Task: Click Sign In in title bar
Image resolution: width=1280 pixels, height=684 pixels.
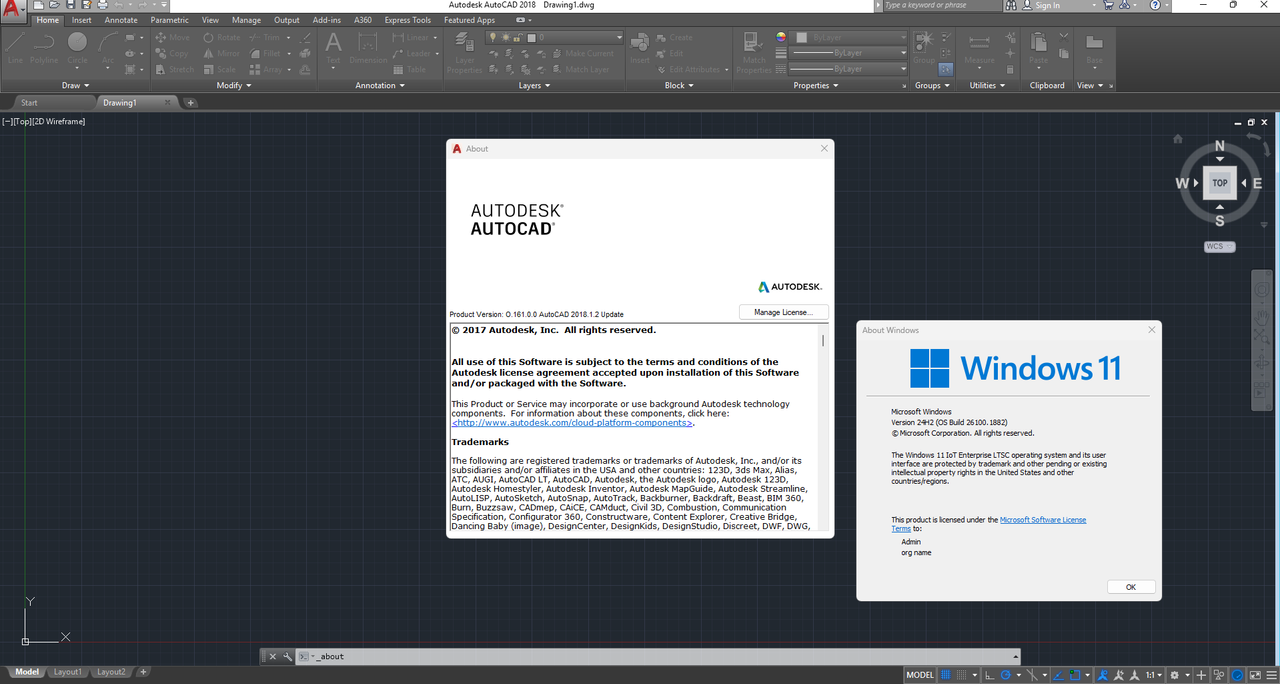Action: (1047, 5)
